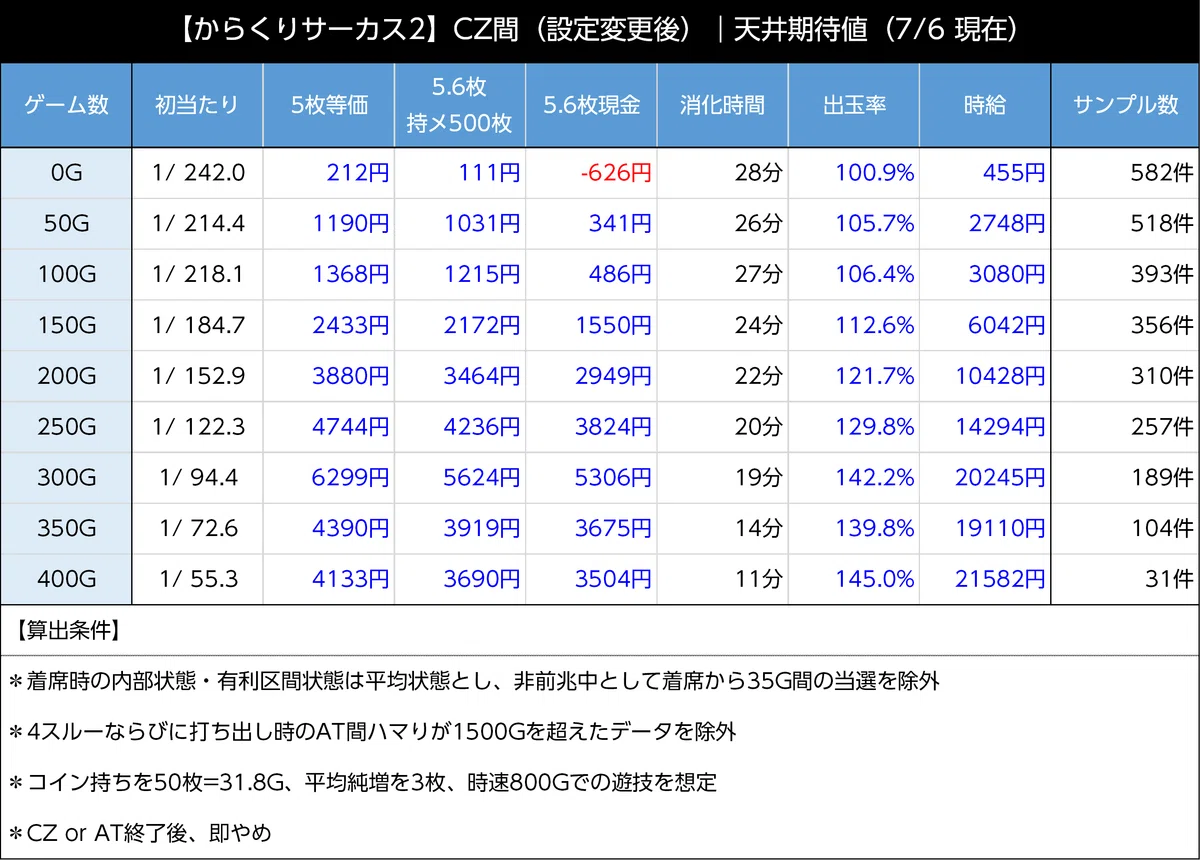1200x860 pixels.
Task: Click the note CZ or AT終了後、即やめ
Action: pyautogui.click(x=140, y=832)
